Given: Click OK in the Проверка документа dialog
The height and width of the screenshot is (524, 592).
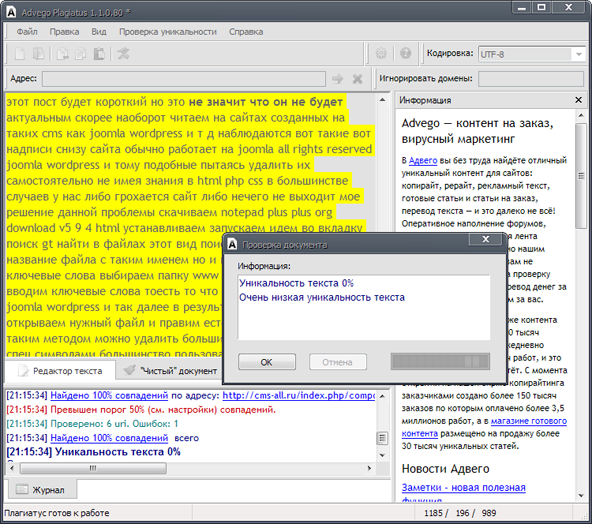Looking at the screenshot, I should tap(267, 362).
